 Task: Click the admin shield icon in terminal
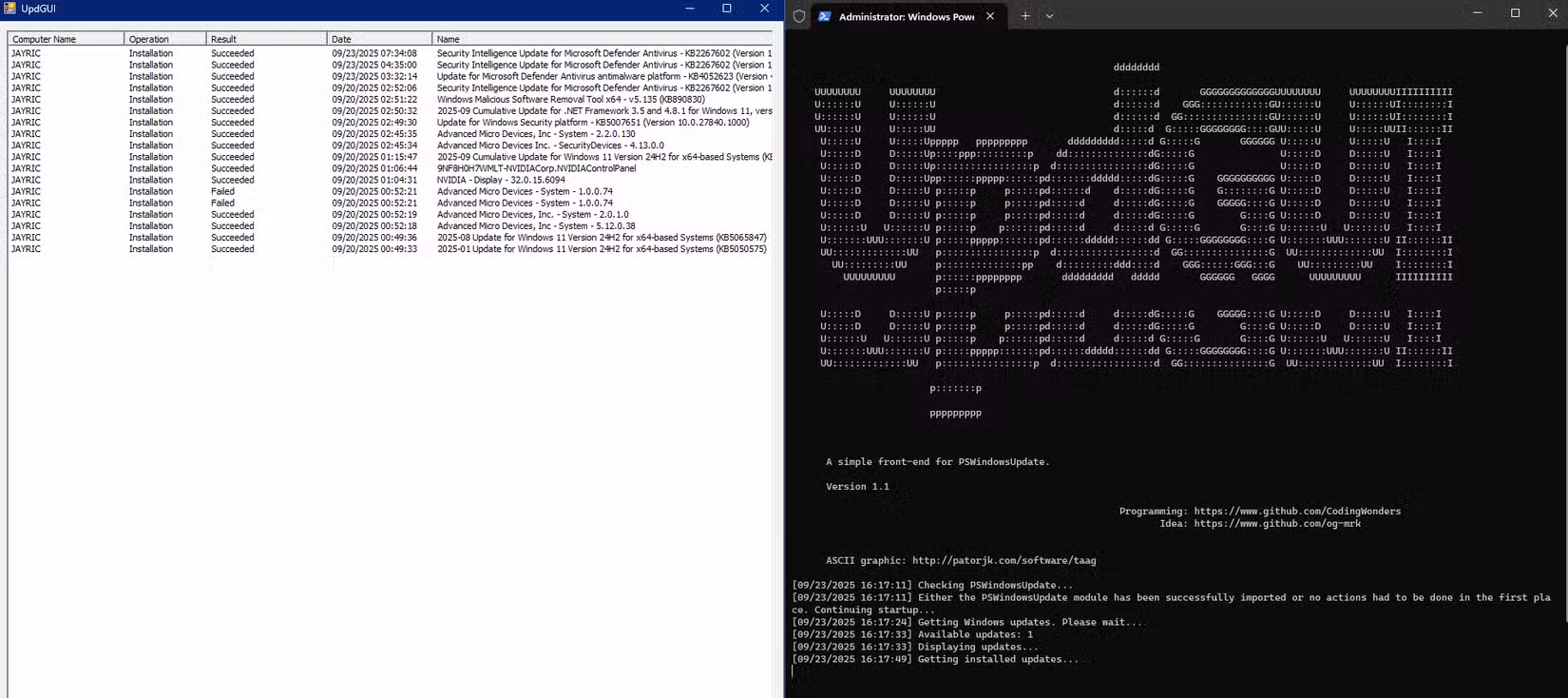799,16
